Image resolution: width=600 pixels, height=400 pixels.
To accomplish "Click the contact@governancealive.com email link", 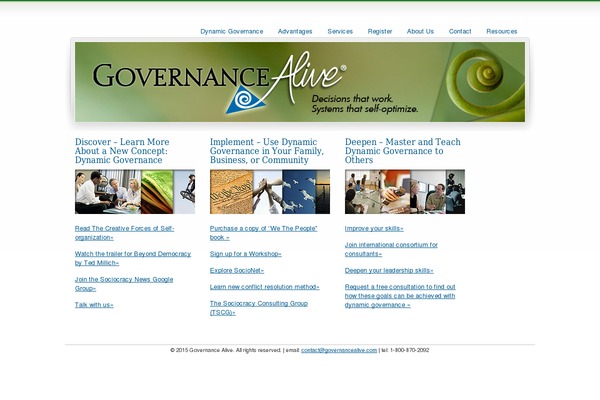I will 339,350.
